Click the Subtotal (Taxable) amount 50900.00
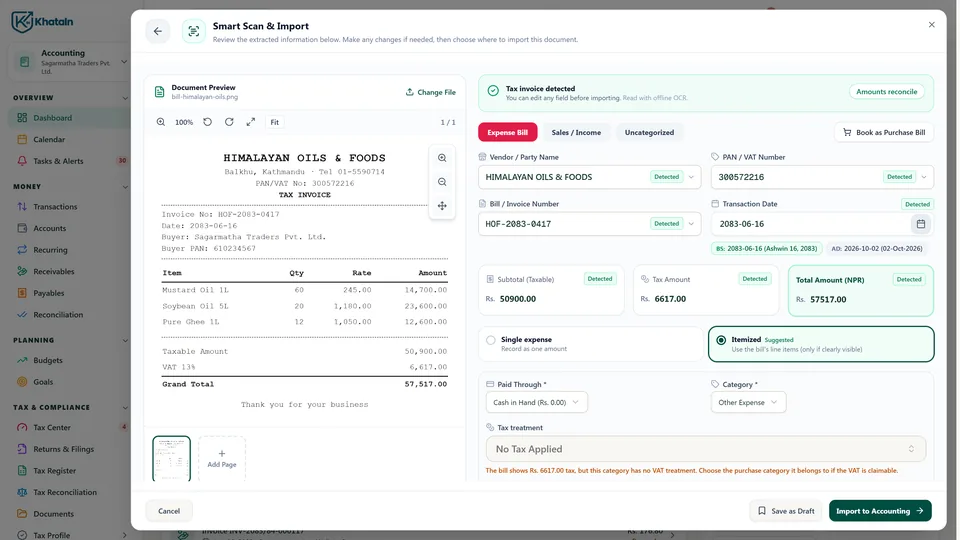Image resolution: width=960 pixels, height=540 pixels. [x=518, y=299]
